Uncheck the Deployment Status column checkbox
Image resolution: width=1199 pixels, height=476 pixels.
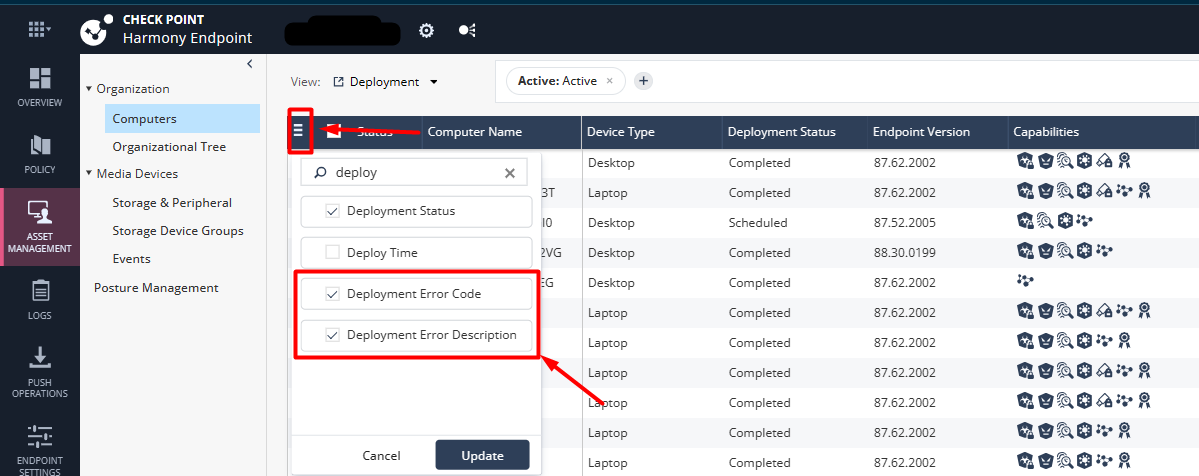[x=332, y=211]
